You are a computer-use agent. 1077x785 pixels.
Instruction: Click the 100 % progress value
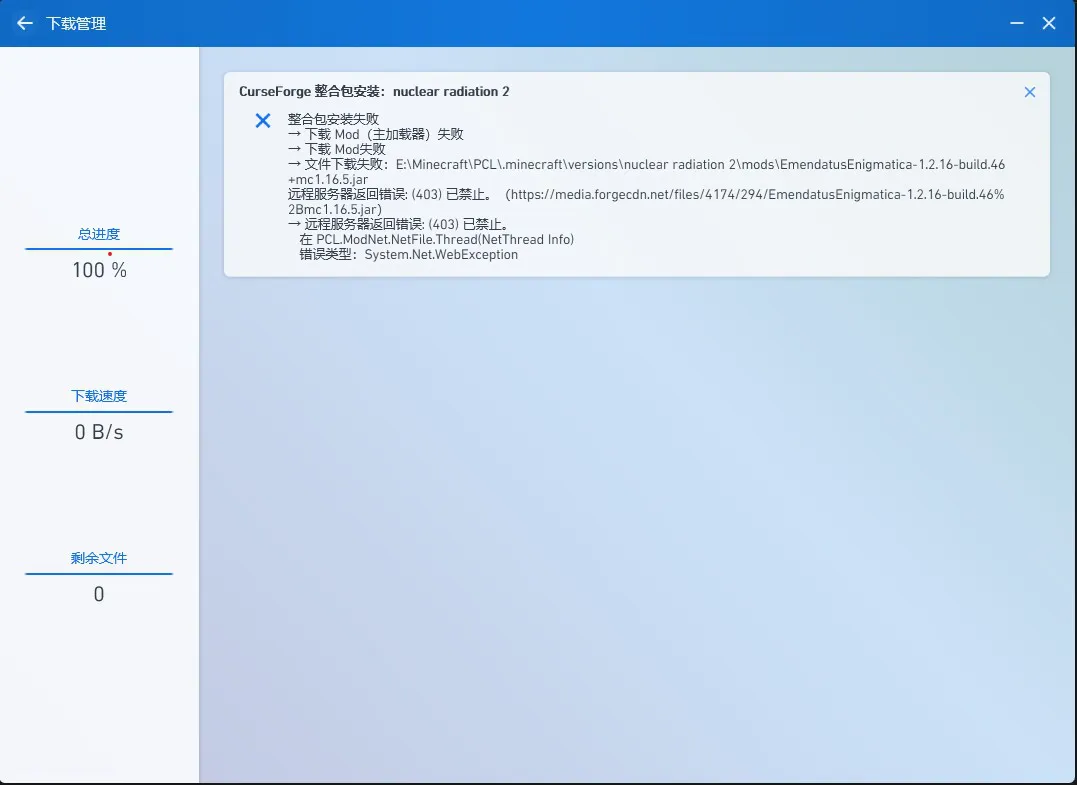tap(100, 270)
